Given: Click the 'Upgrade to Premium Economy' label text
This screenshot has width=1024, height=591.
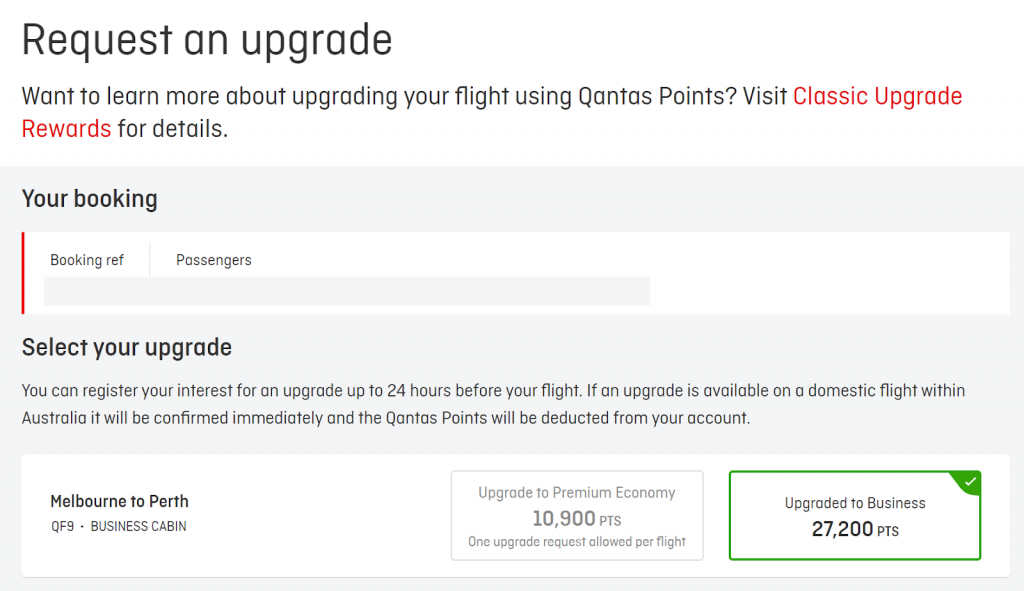Looking at the screenshot, I should [577, 492].
